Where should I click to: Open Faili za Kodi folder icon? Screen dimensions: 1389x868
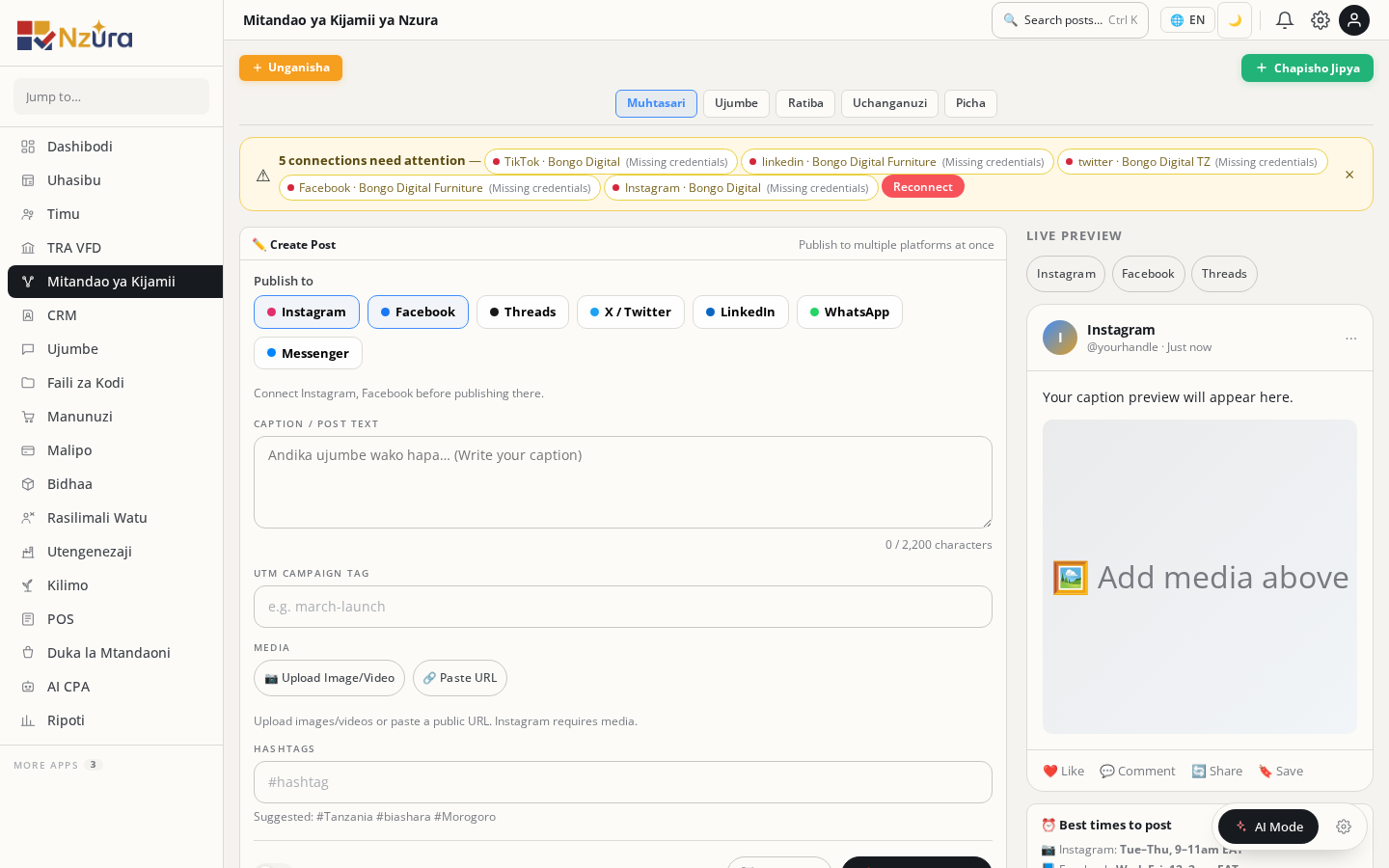(x=28, y=383)
